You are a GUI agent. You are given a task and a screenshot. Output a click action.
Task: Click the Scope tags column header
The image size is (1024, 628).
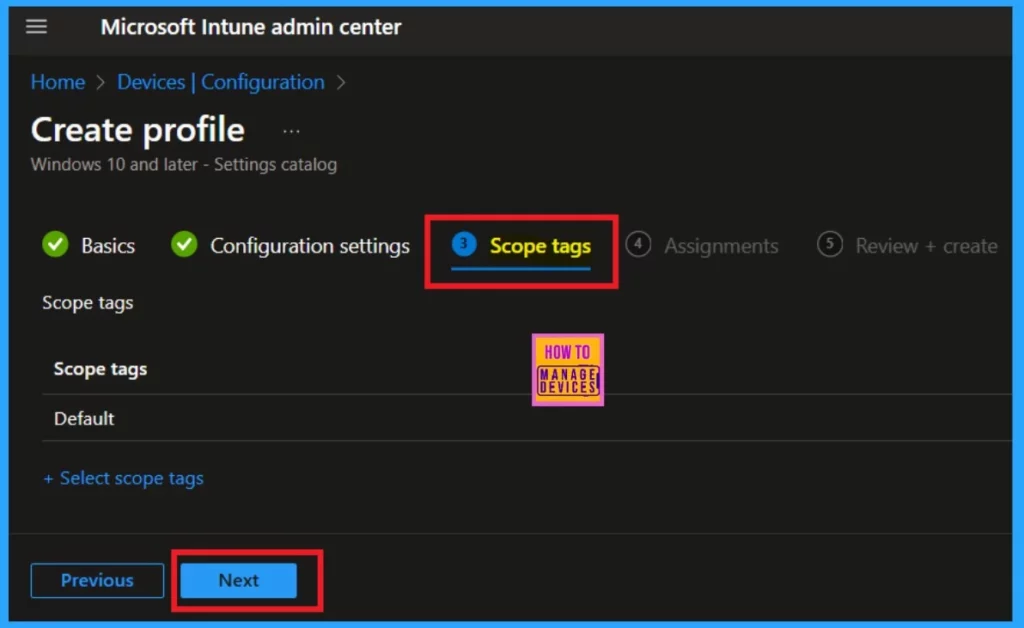click(100, 369)
